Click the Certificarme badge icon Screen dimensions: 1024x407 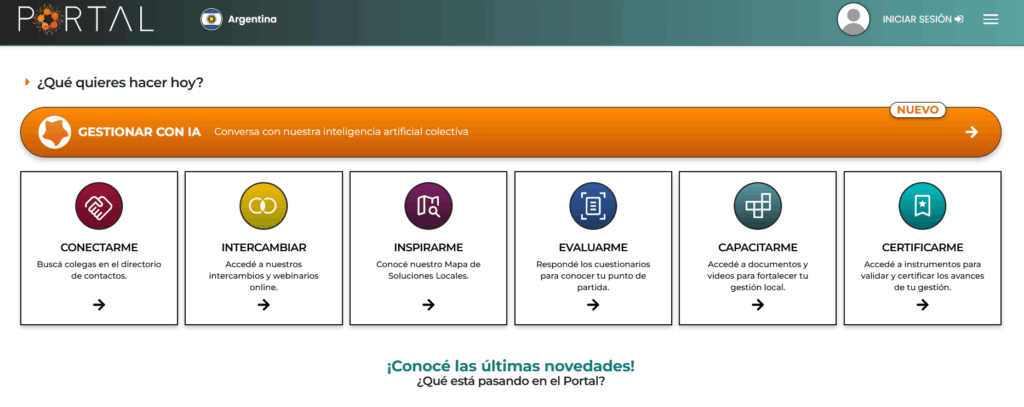click(922, 207)
